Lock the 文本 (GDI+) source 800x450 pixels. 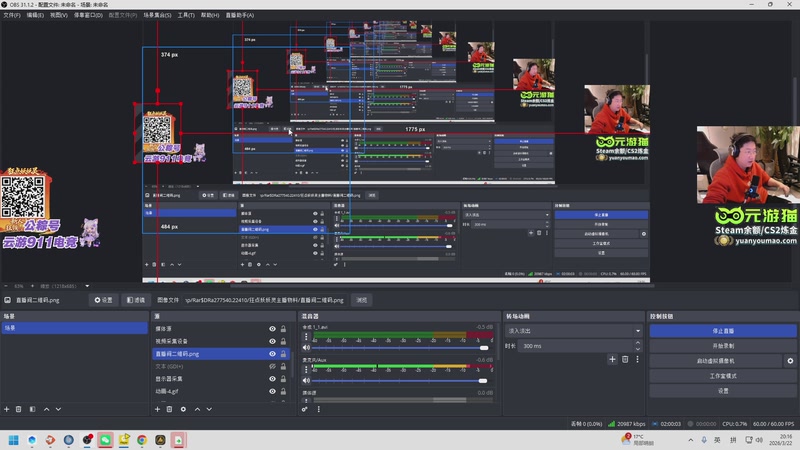click(283, 366)
